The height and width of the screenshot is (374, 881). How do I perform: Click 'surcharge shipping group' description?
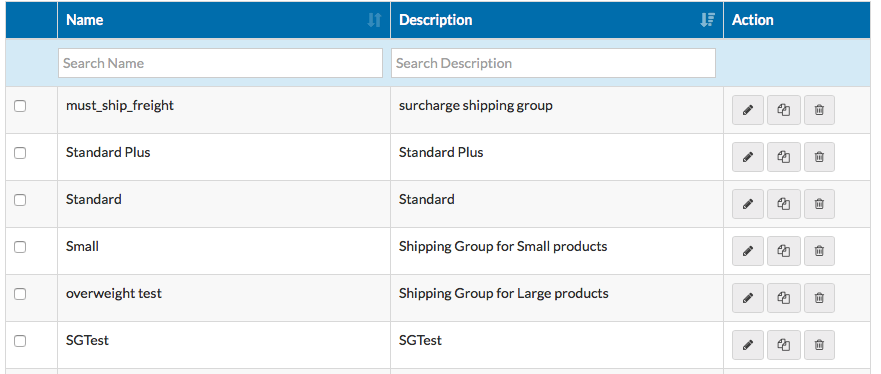475,106
